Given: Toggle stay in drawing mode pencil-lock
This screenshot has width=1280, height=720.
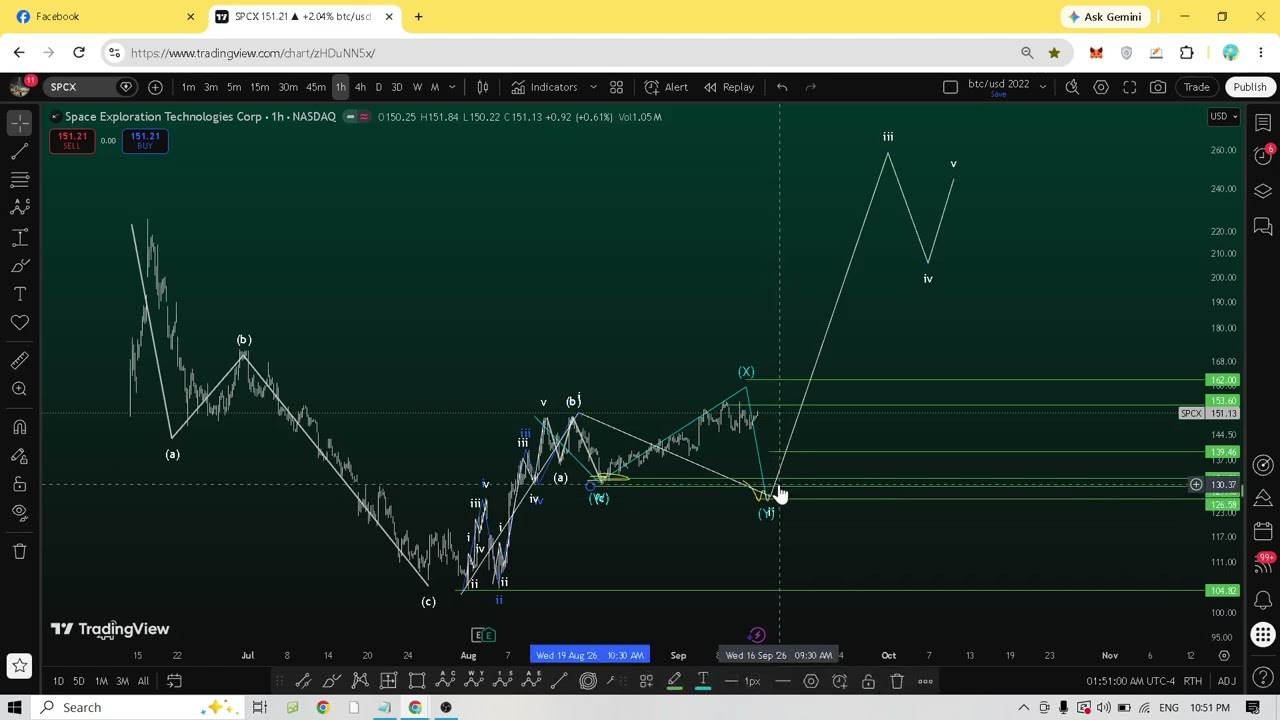Looking at the screenshot, I should tap(19, 456).
